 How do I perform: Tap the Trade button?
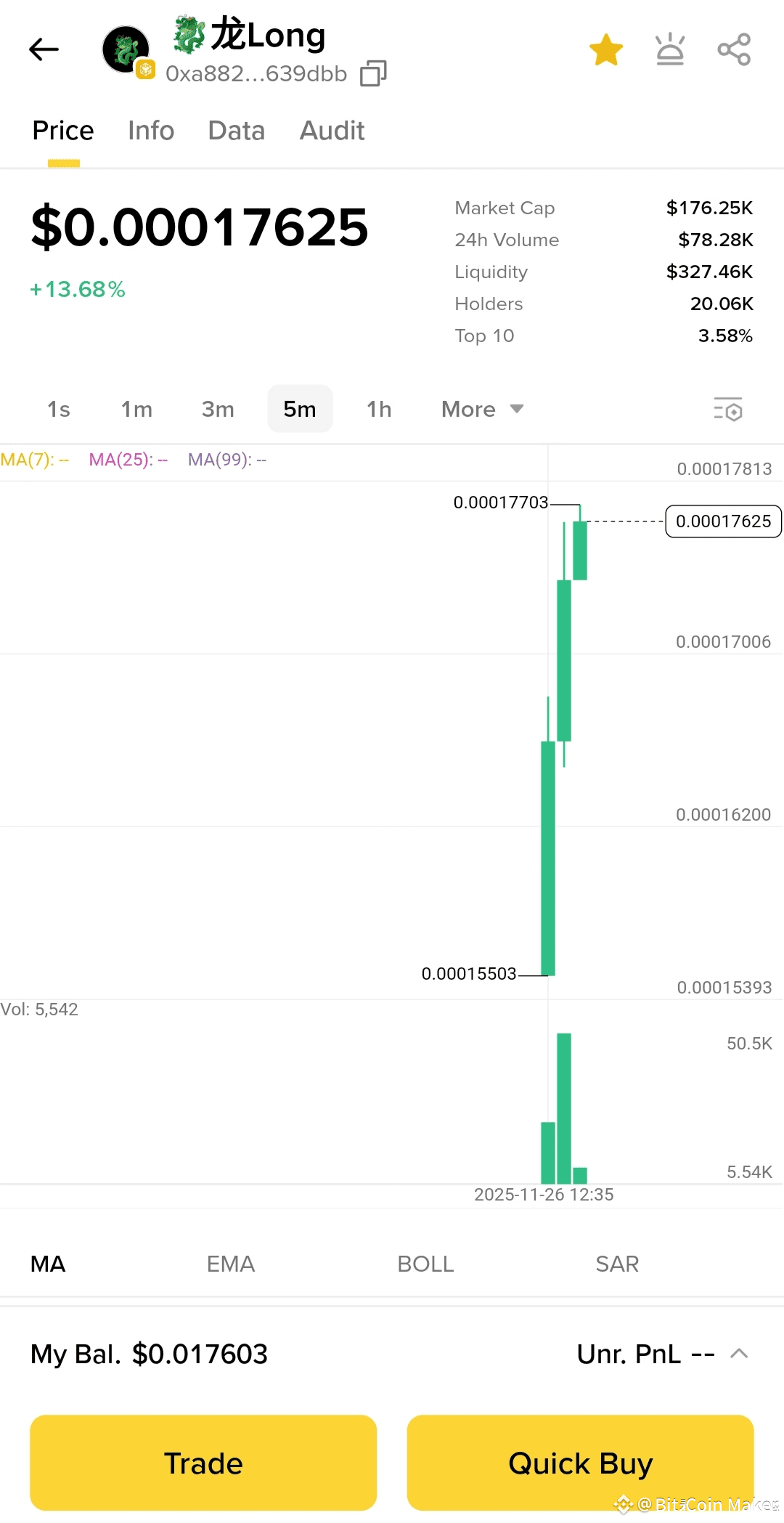(x=203, y=1463)
